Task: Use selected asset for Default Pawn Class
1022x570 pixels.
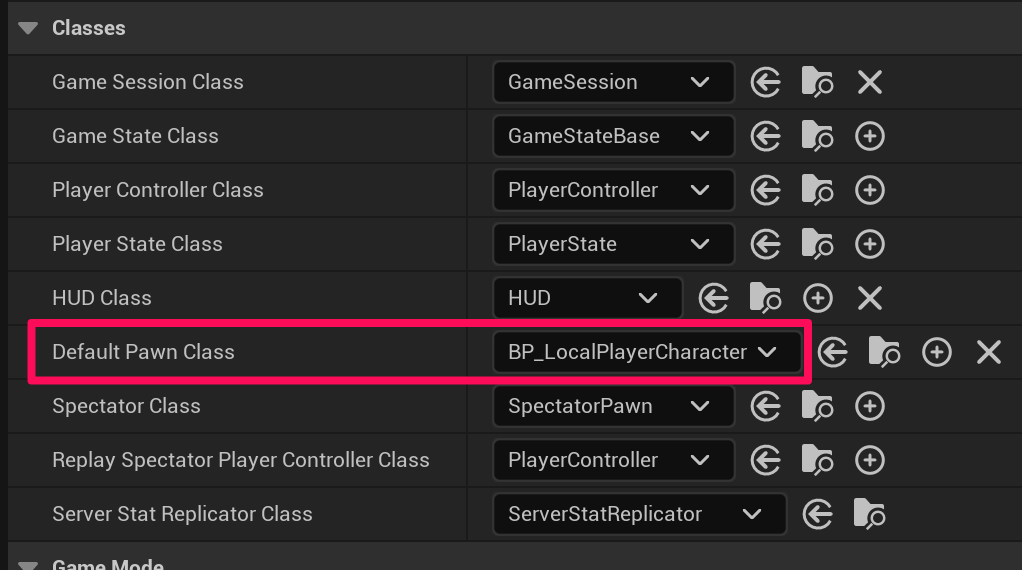Action: pos(832,352)
